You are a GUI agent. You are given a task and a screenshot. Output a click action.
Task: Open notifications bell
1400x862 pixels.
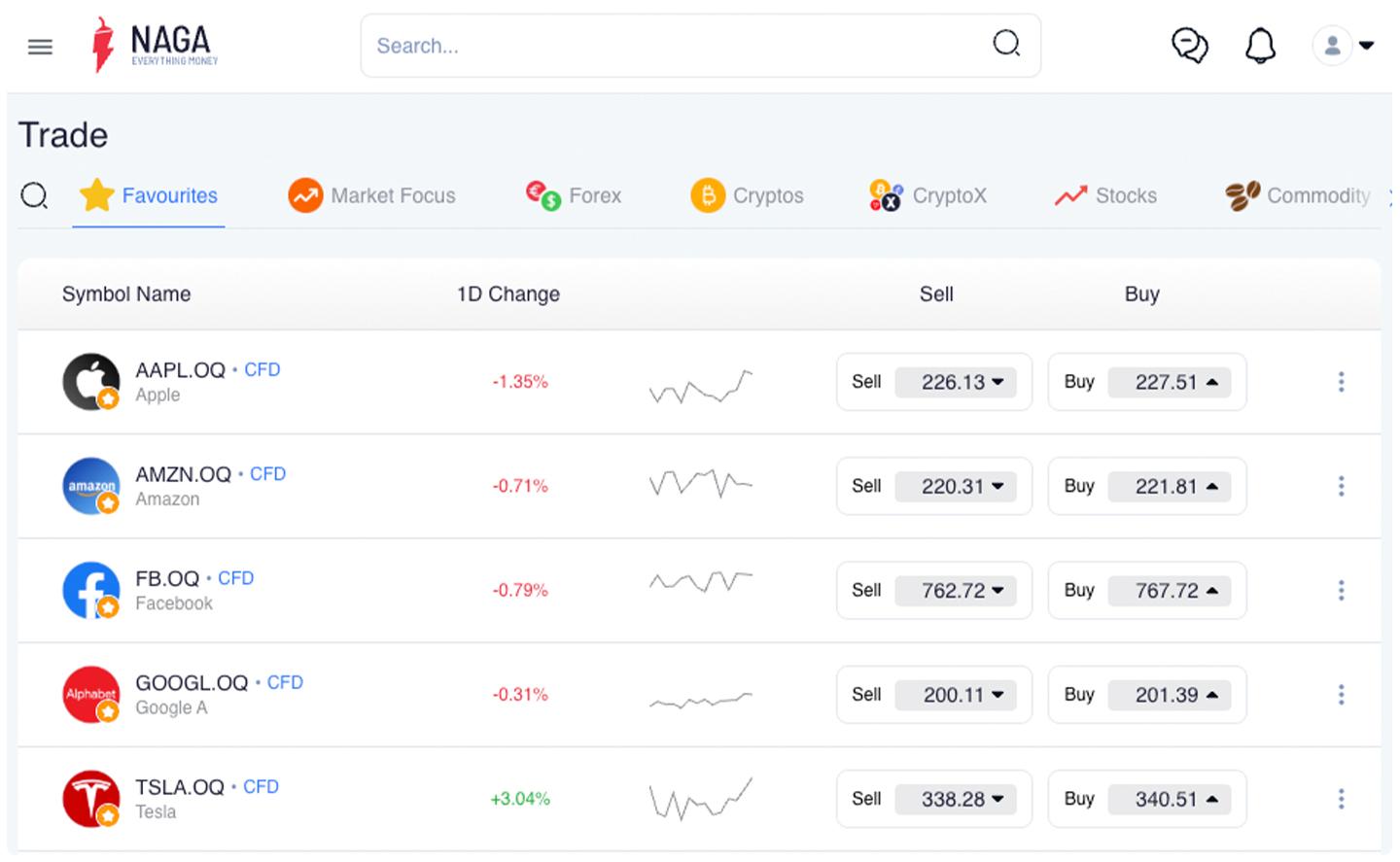click(x=1260, y=45)
